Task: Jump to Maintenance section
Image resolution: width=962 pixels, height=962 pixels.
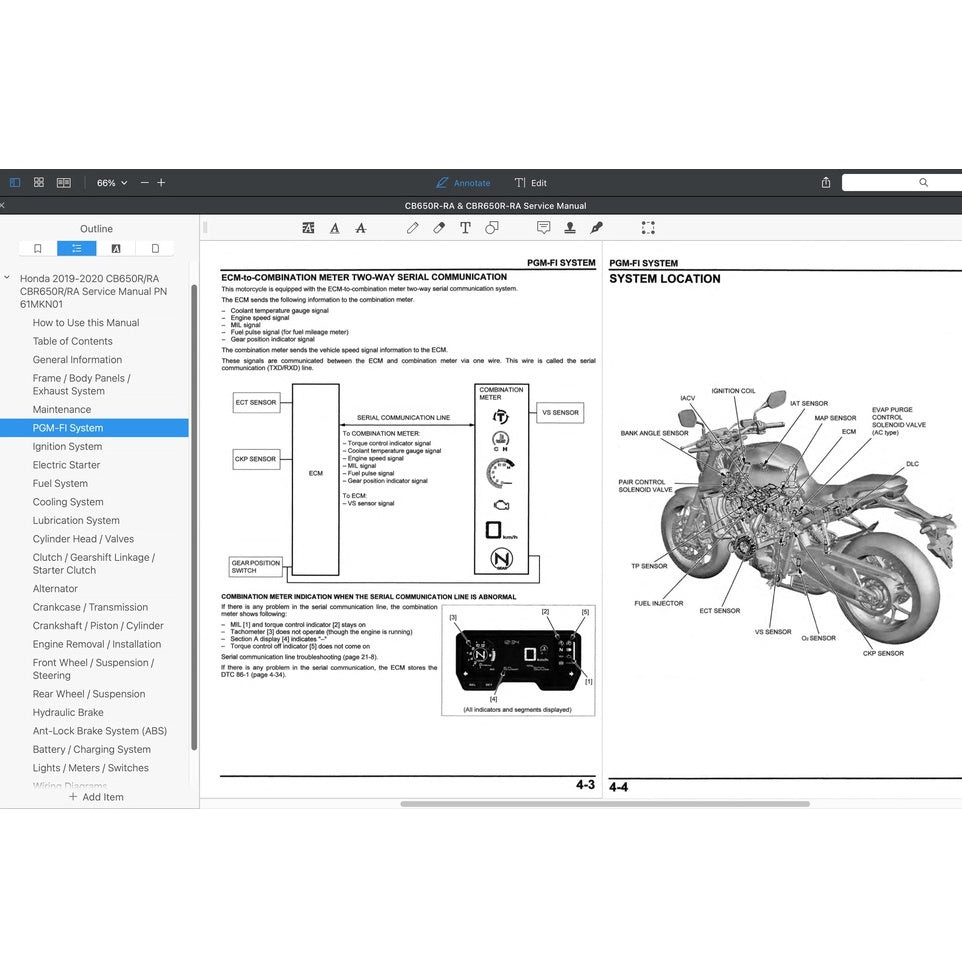Action: pos(62,409)
